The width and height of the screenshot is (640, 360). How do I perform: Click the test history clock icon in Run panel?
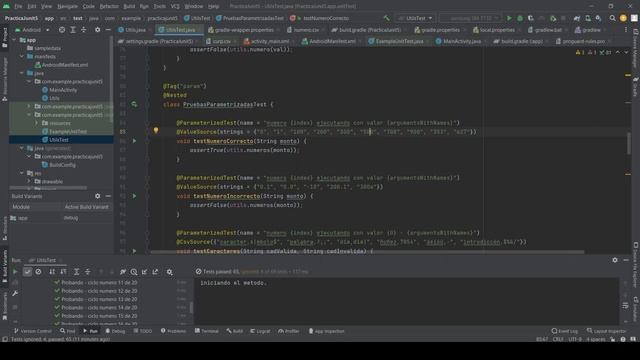point(134,272)
